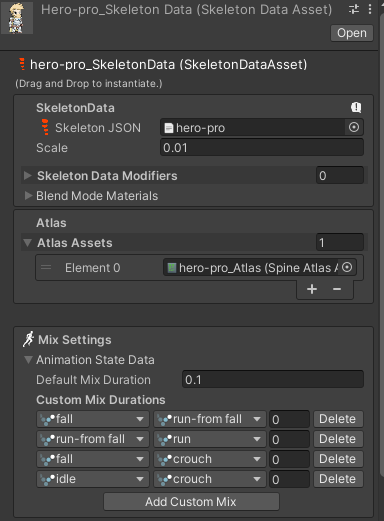The height and width of the screenshot is (521, 384).
Task: Add an atlas asset with plus icon
Action: click(312, 289)
